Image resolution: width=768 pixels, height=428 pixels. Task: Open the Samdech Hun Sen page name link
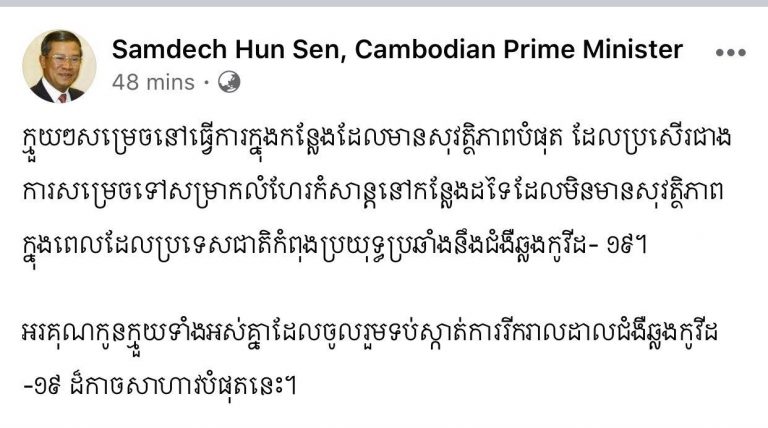coord(397,49)
